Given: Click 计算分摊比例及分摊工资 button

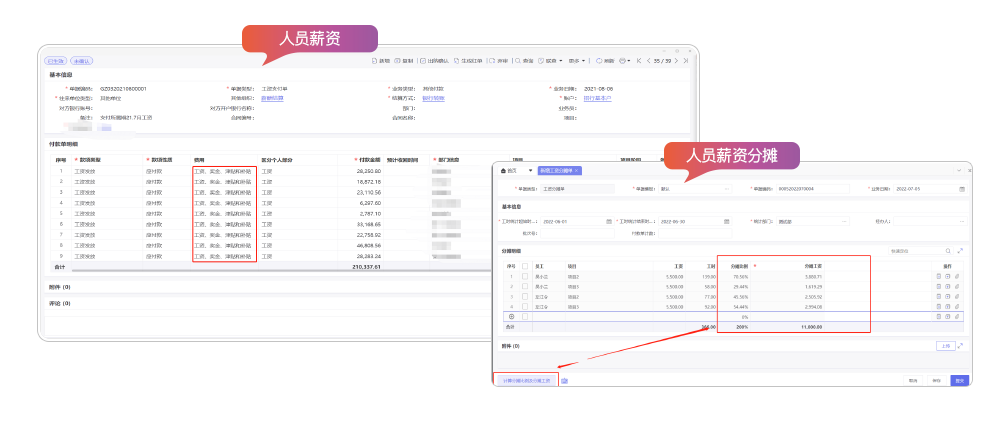Looking at the screenshot, I should tap(526, 380).
